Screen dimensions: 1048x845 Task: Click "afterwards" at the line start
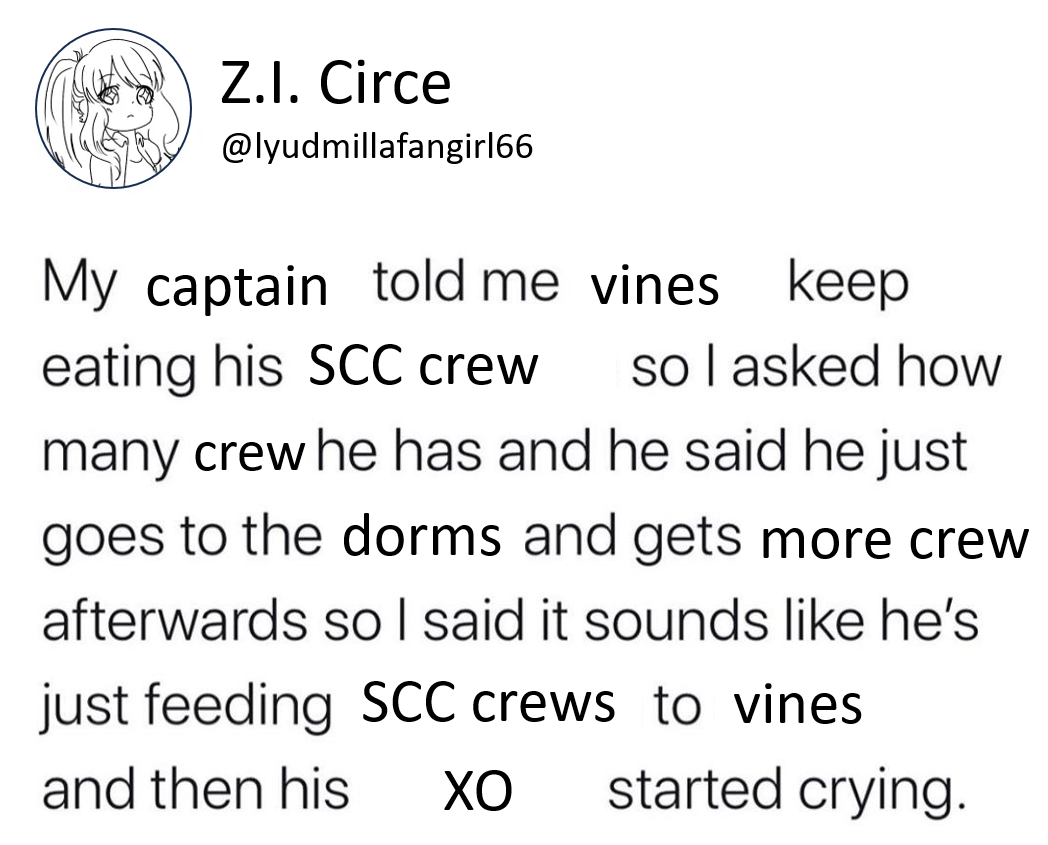click(175, 620)
